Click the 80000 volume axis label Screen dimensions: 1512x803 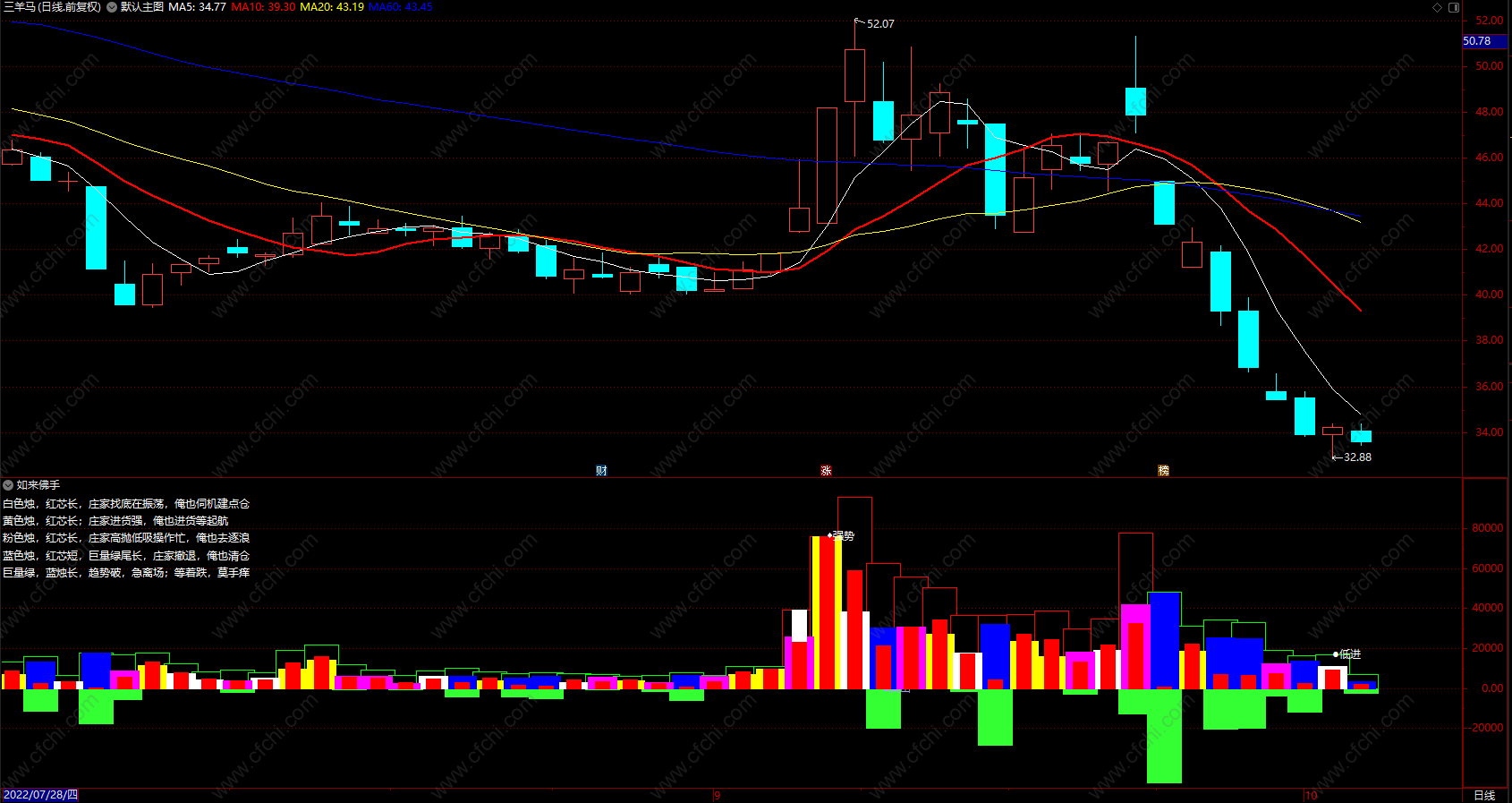(x=1487, y=528)
